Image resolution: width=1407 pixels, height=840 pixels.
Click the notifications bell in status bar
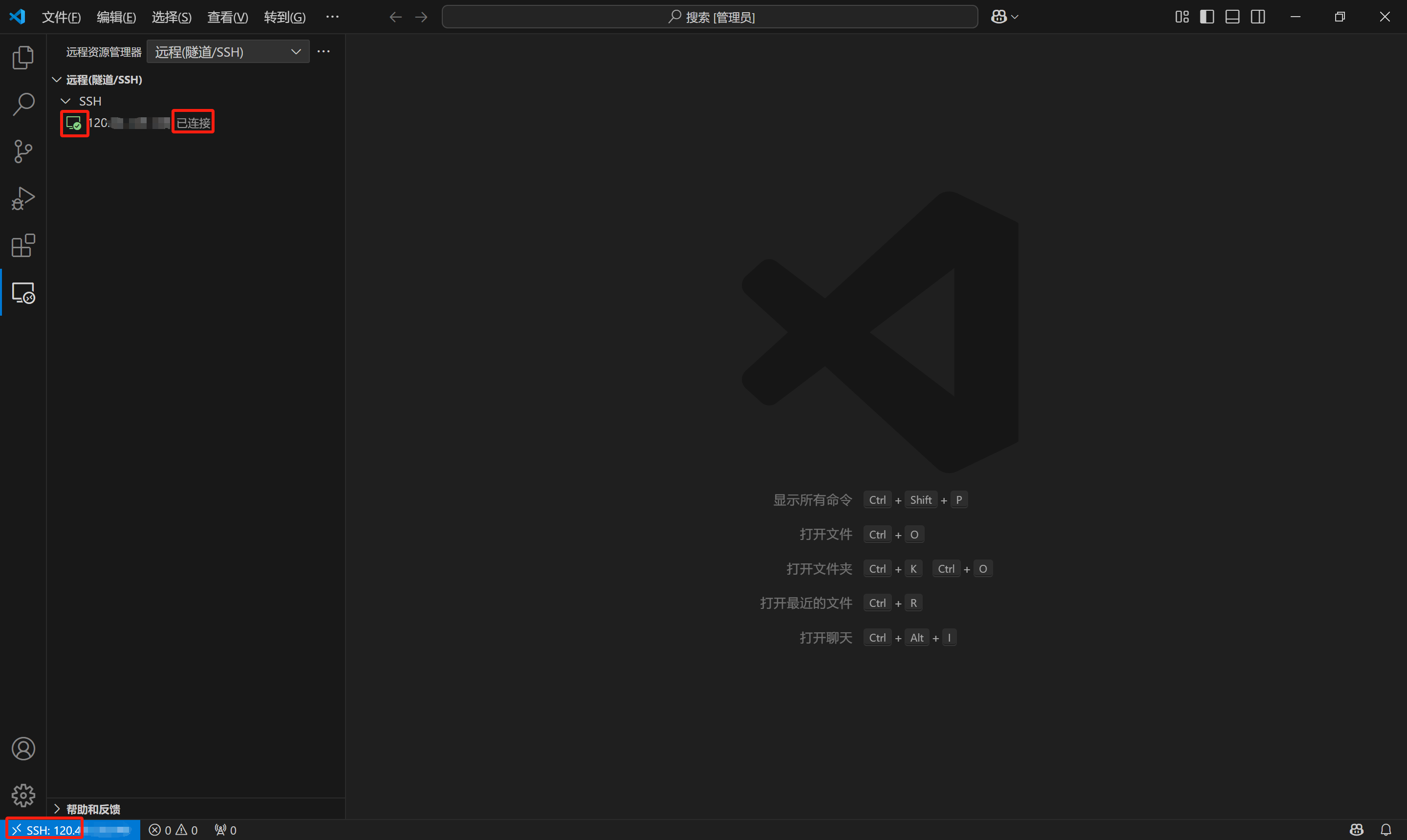point(1385,830)
